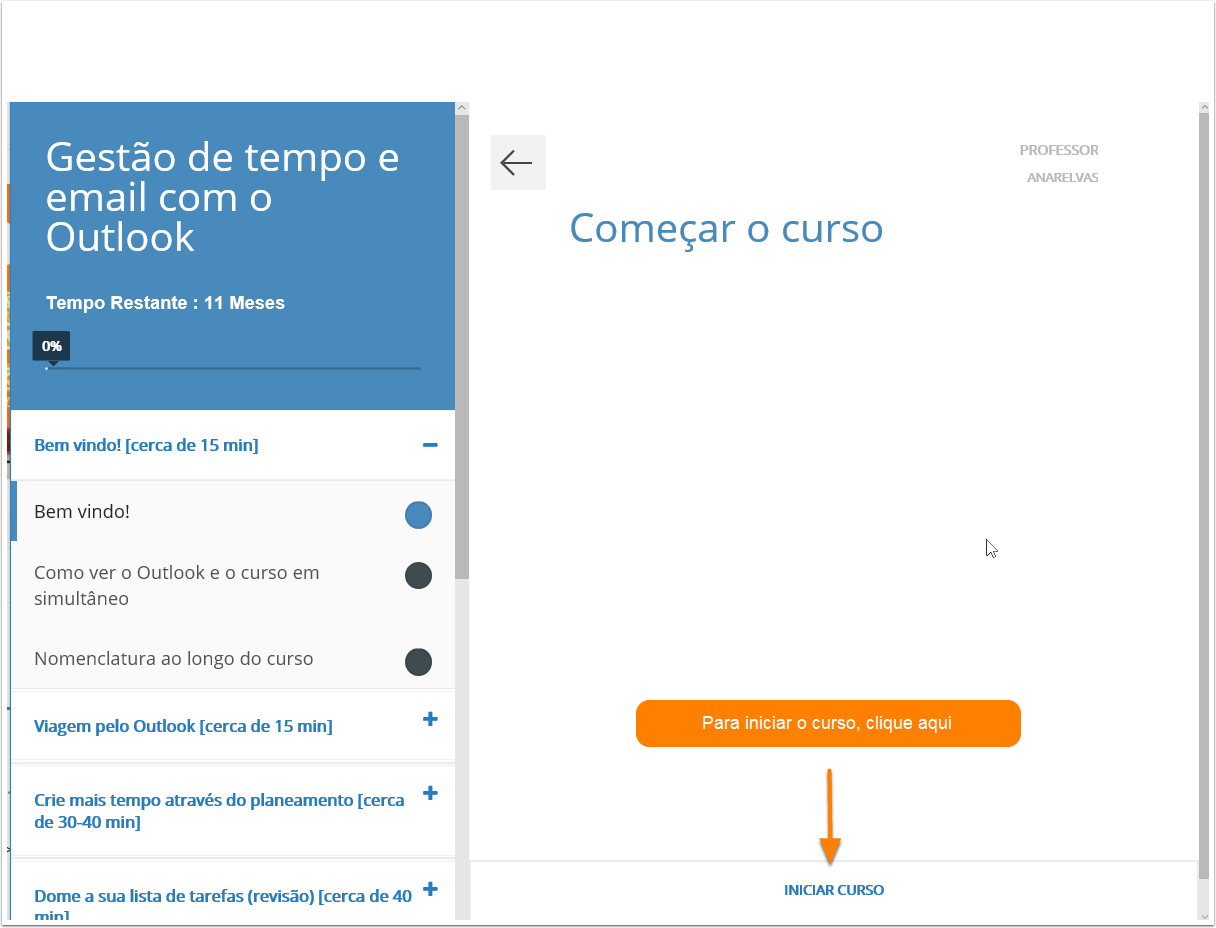Click the Começar o curso heading
This screenshot has height=928, width=1216.
[726, 229]
